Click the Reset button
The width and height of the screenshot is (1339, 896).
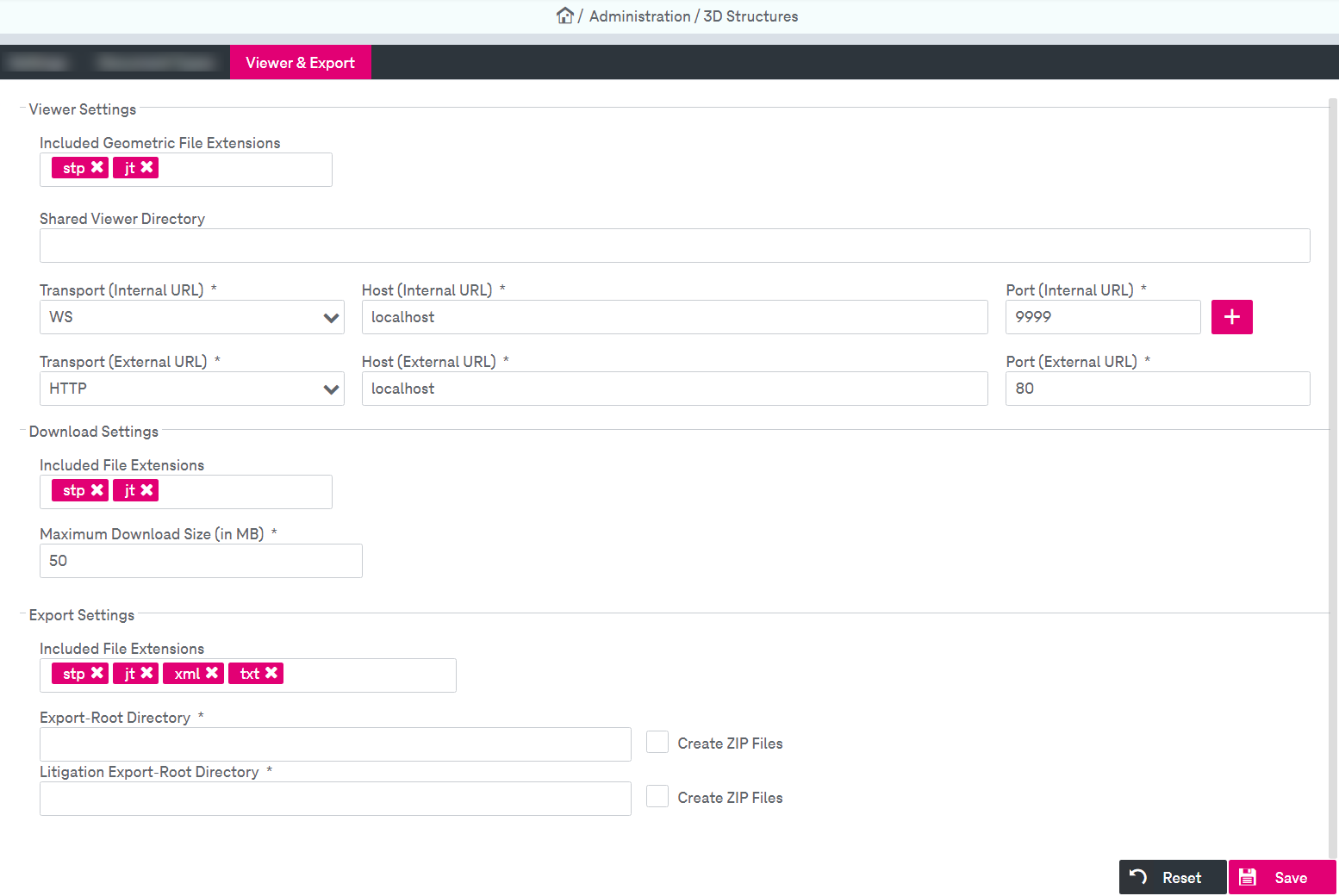[1172, 877]
